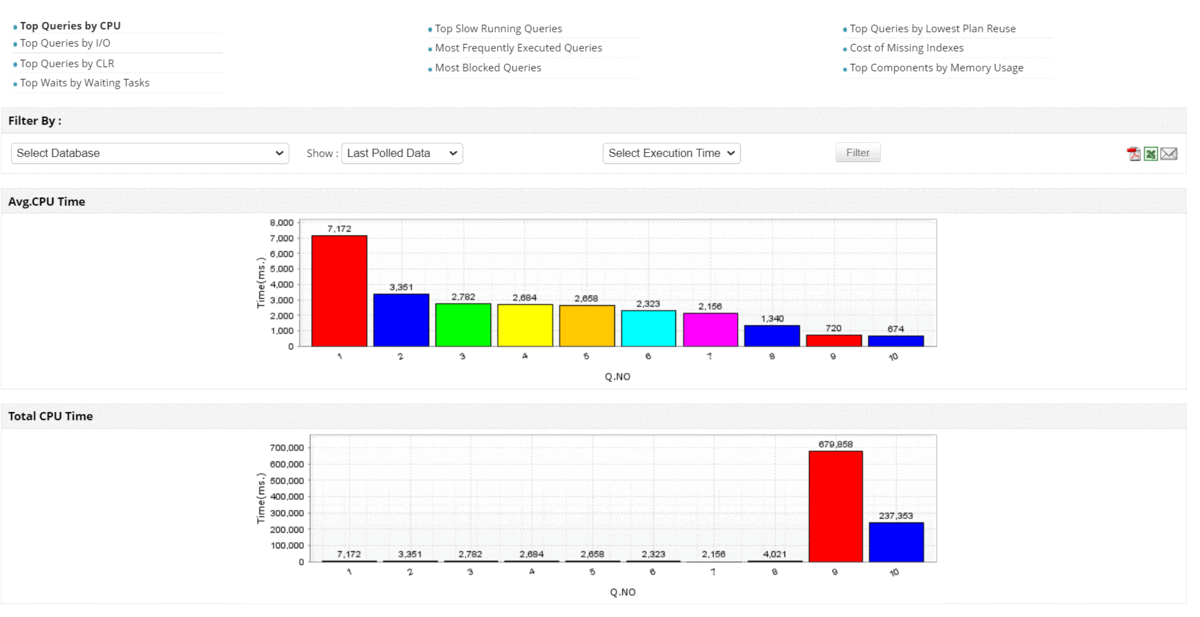1200x617 pixels.
Task: Show Top Components by Memory Usage
Action: [x=936, y=68]
